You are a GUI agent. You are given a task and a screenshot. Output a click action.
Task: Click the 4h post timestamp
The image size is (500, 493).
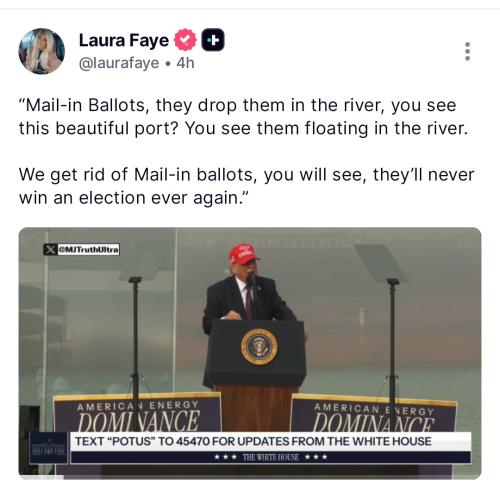tap(185, 63)
